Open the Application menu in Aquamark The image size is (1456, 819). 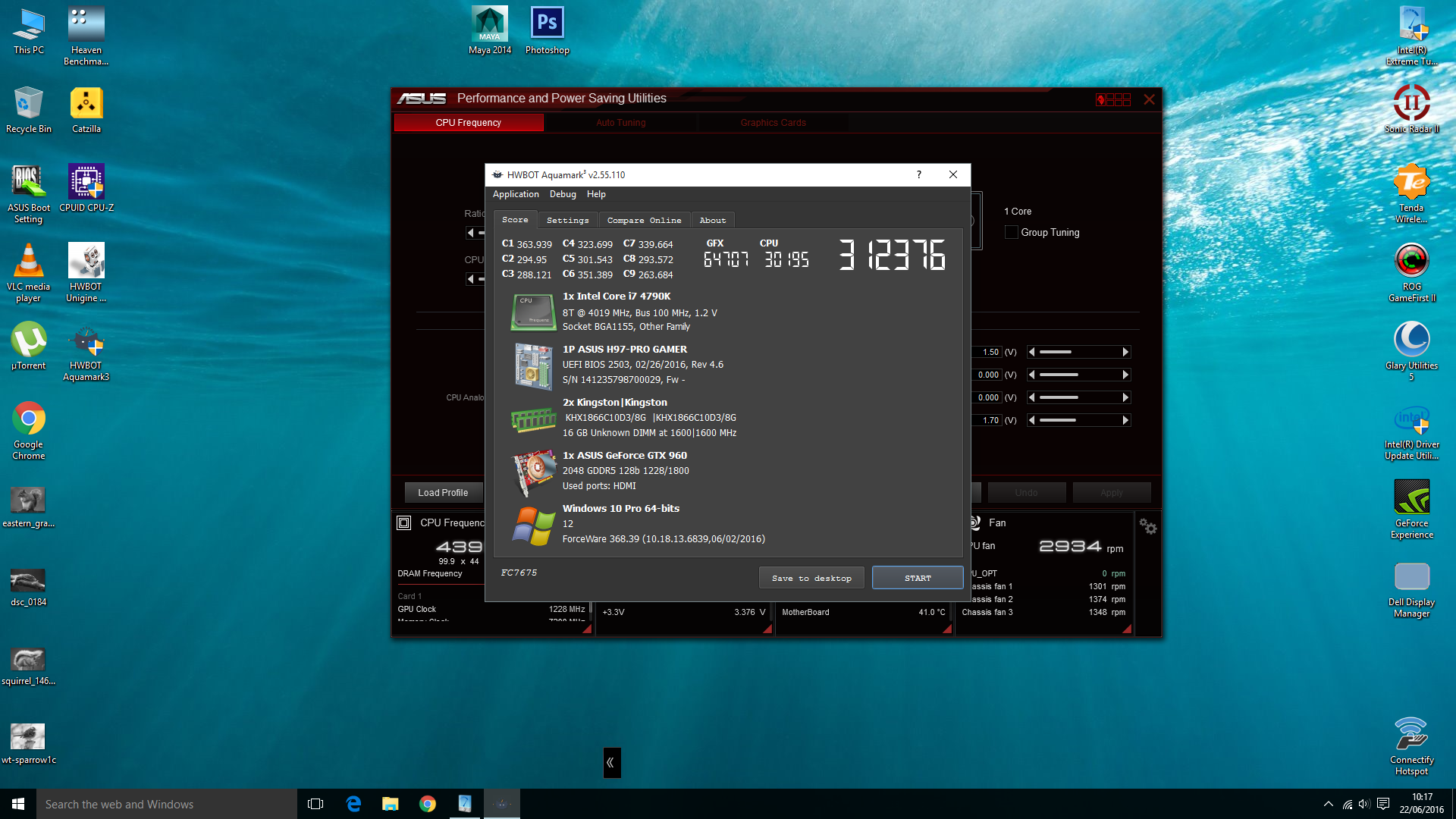pos(516,194)
